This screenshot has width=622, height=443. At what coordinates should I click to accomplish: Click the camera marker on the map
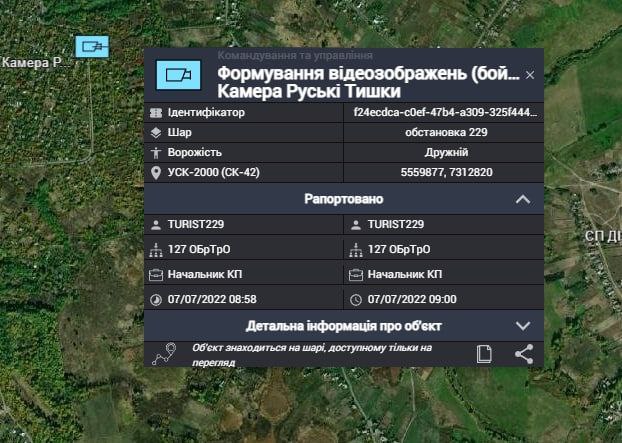tap(92, 47)
